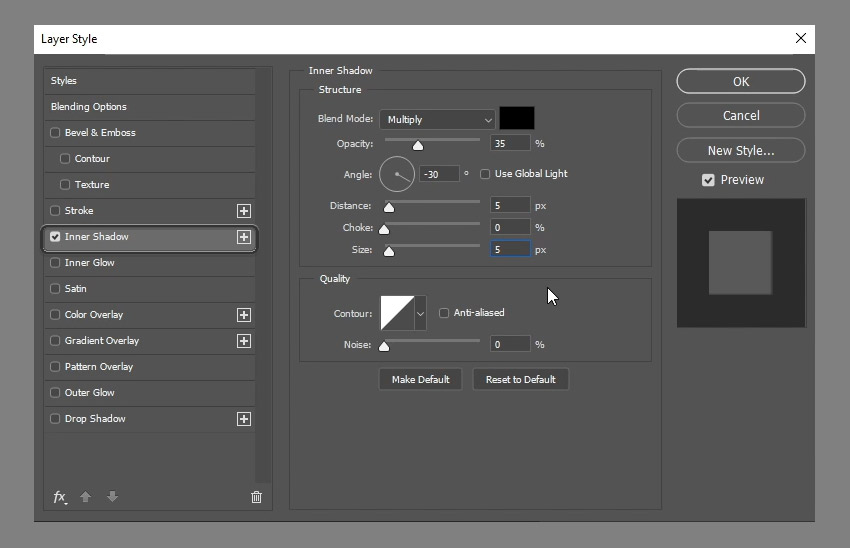Add another Stroke effect with plus icon
The image size is (850, 548).
click(244, 211)
